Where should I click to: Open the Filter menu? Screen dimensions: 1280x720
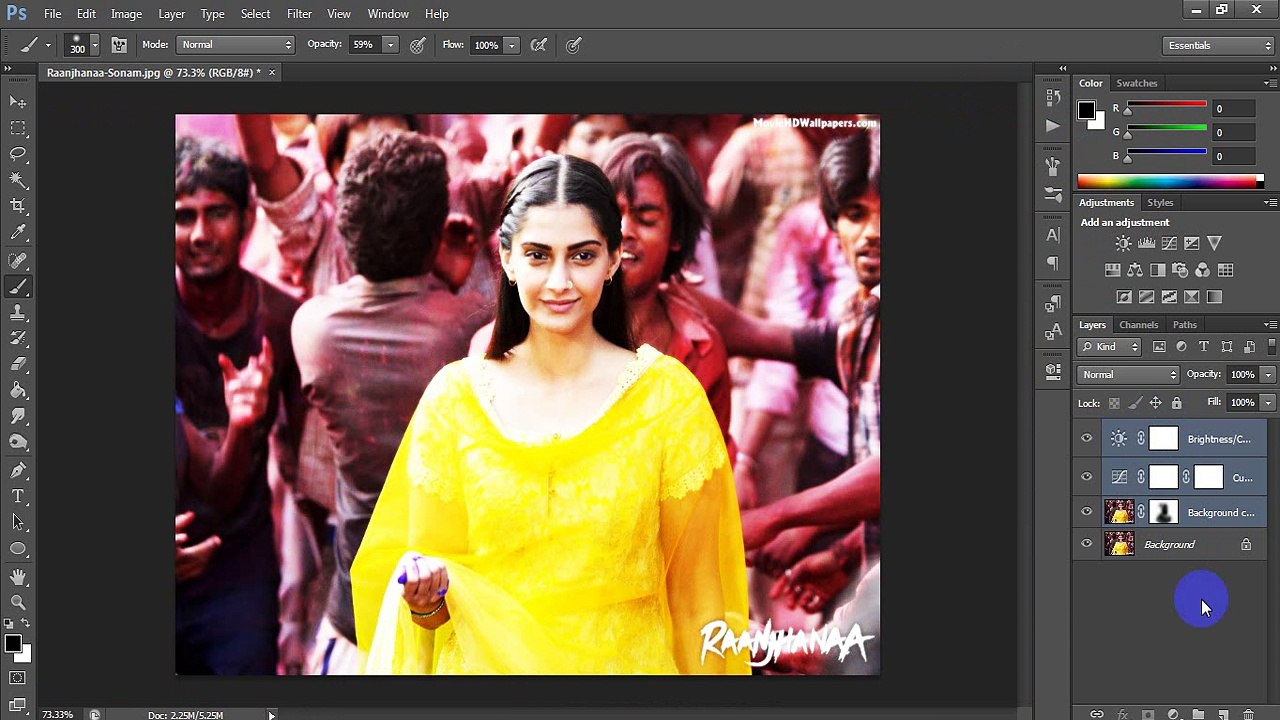(x=299, y=14)
